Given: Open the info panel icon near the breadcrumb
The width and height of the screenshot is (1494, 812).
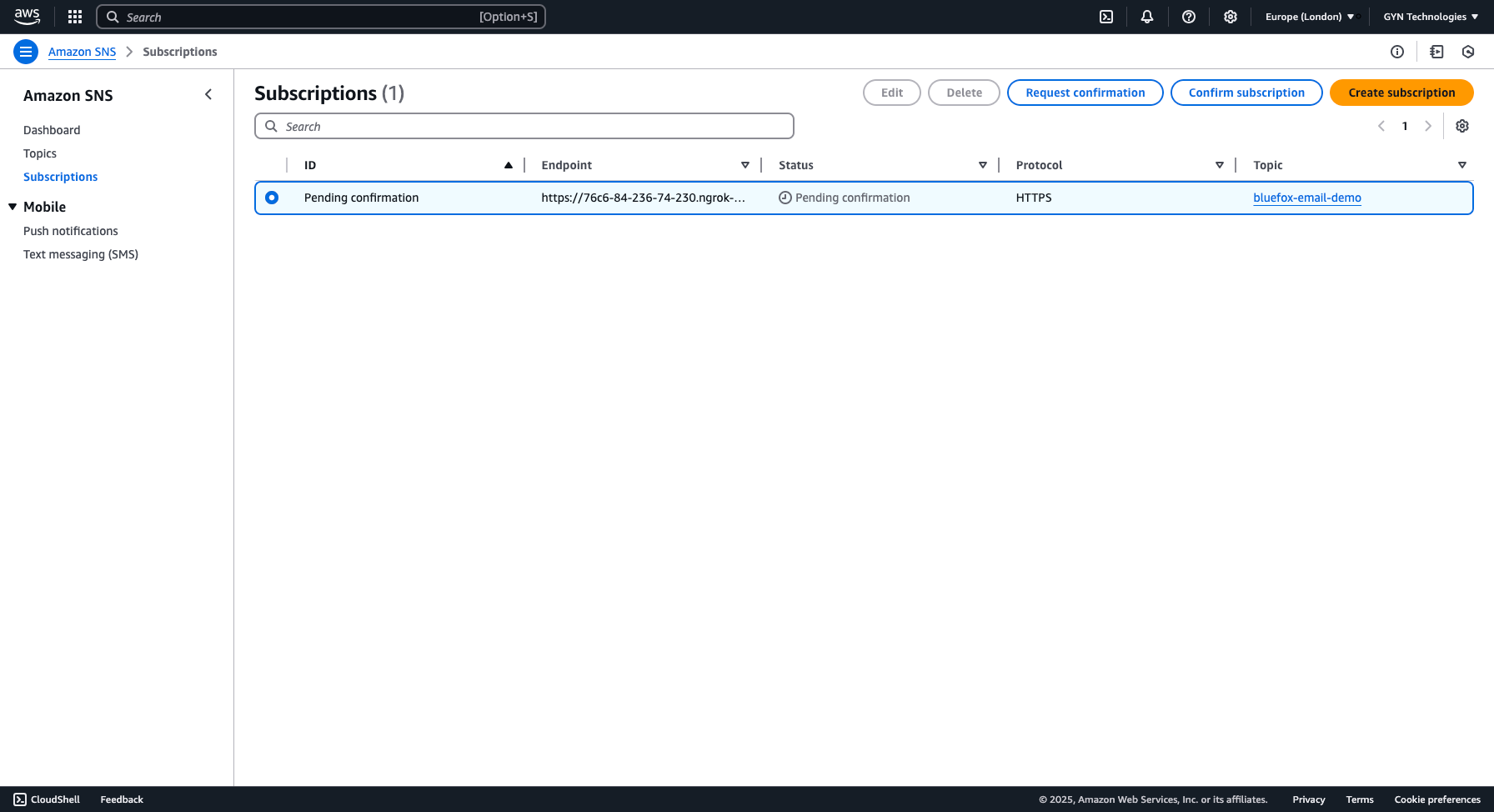Looking at the screenshot, I should pyautogui.click(x=1397, y=52).
